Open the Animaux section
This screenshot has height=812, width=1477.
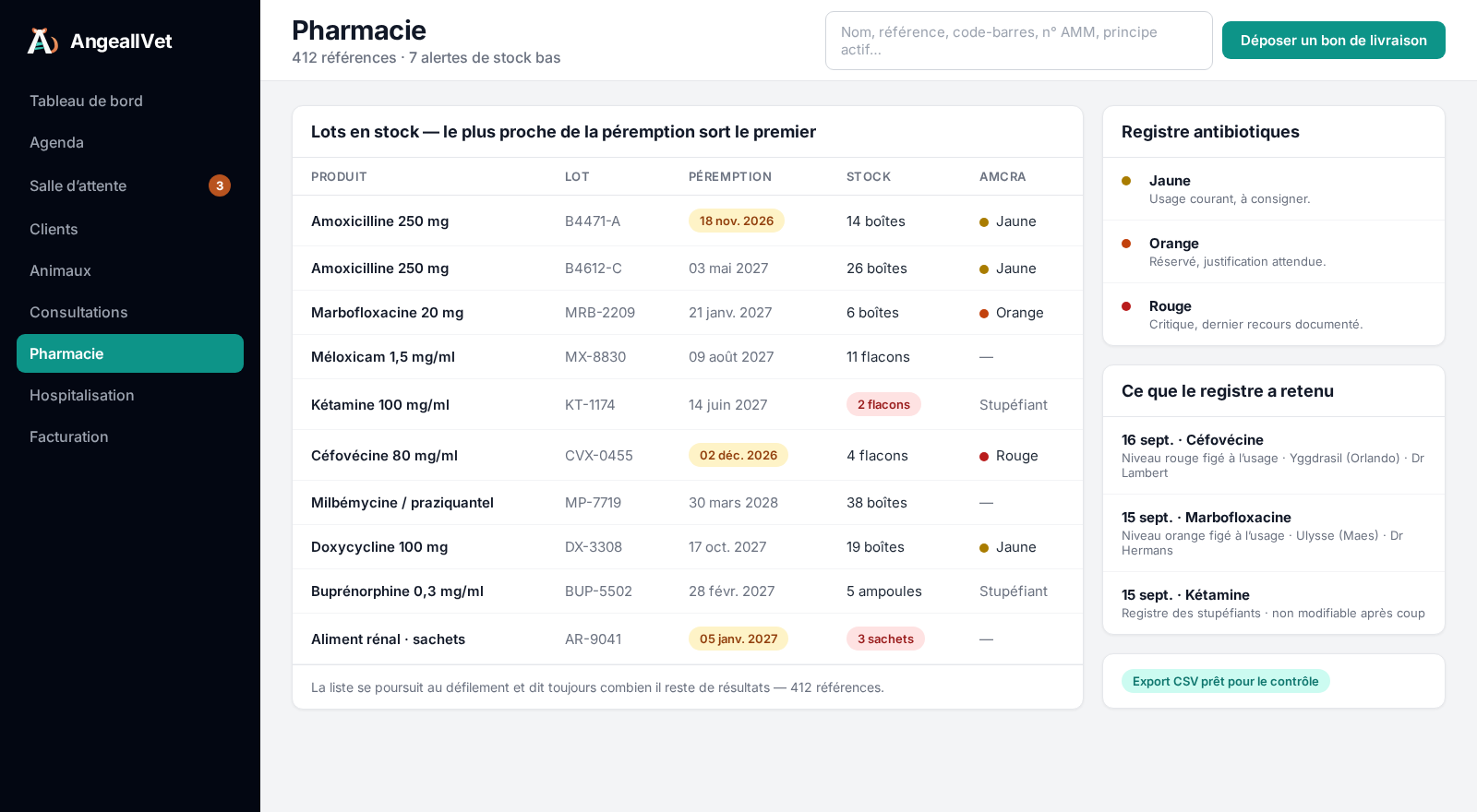point(130,270)
